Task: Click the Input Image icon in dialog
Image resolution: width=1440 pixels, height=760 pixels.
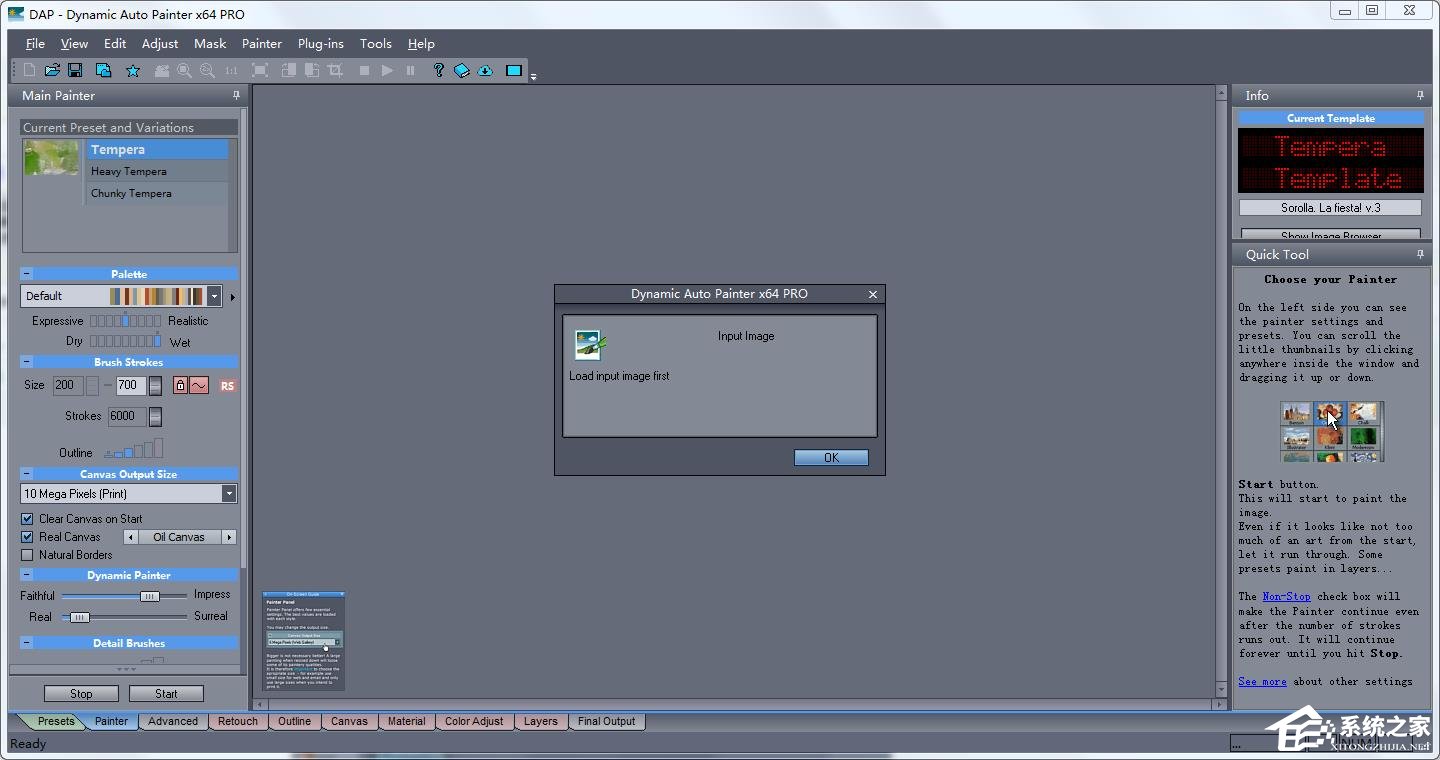Action: [x=590, y=345]
